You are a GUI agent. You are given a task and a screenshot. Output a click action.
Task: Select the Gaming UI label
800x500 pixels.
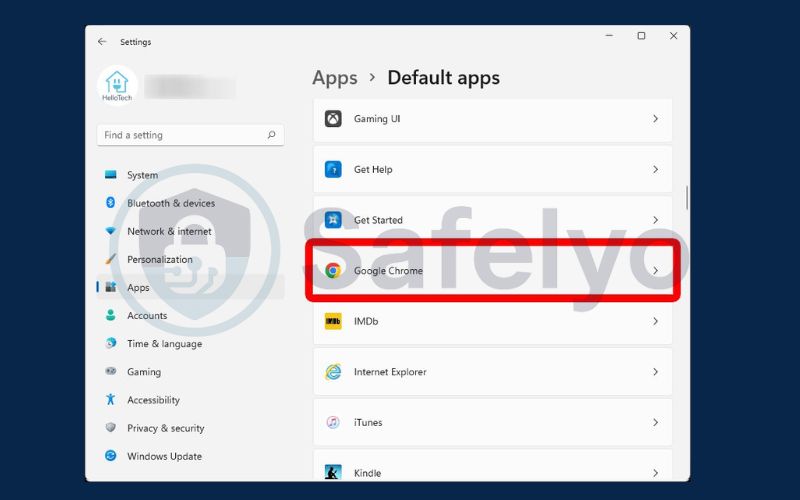click(377, 119)
